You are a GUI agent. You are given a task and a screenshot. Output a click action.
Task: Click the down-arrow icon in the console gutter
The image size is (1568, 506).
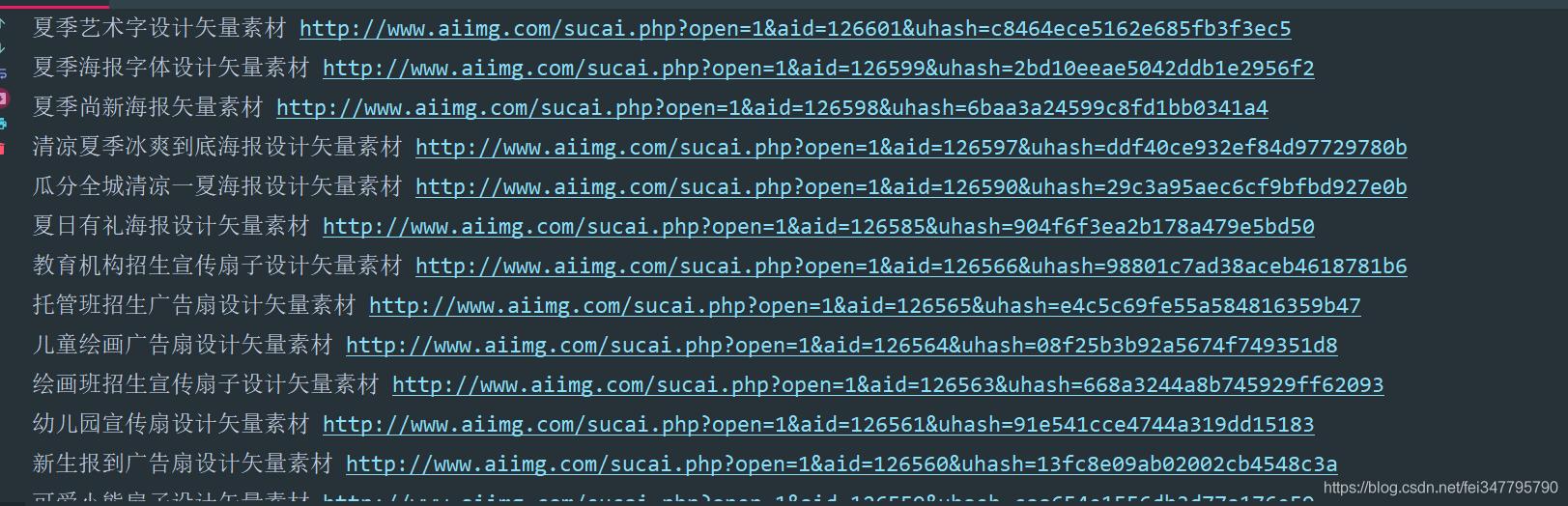3,48
